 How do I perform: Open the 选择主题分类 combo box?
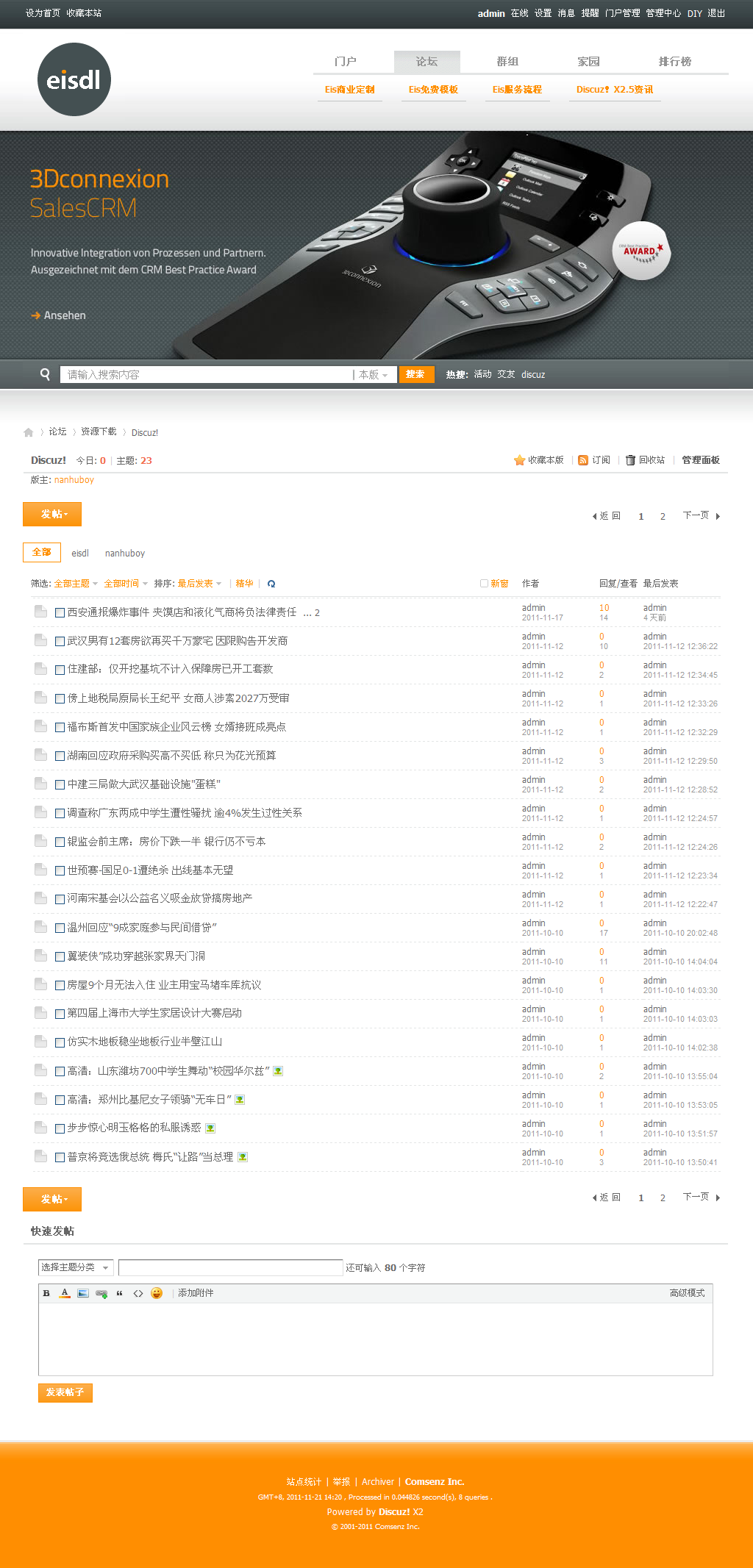(x=76, y=1267)
